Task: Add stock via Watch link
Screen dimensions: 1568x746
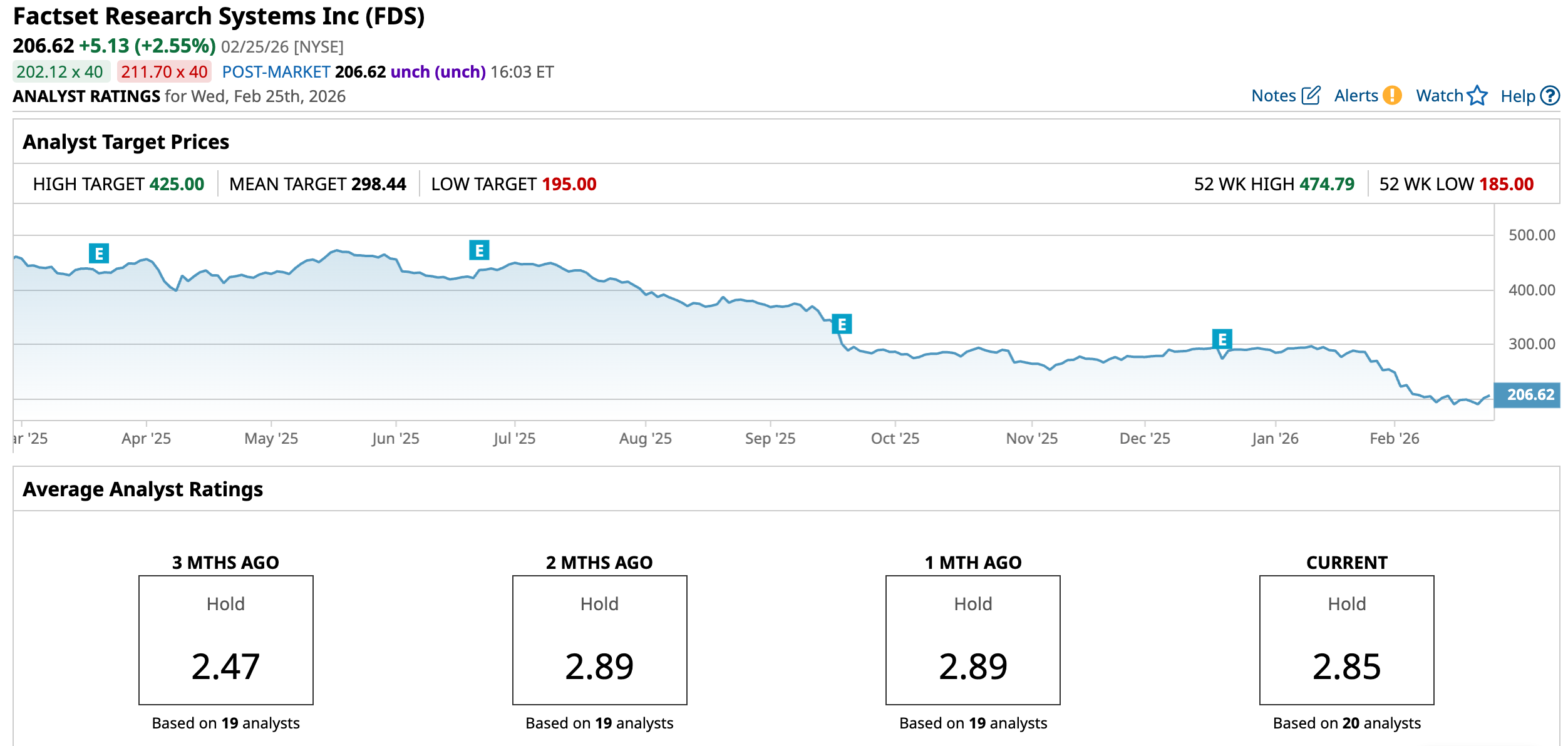Action: pos(1439,96)
